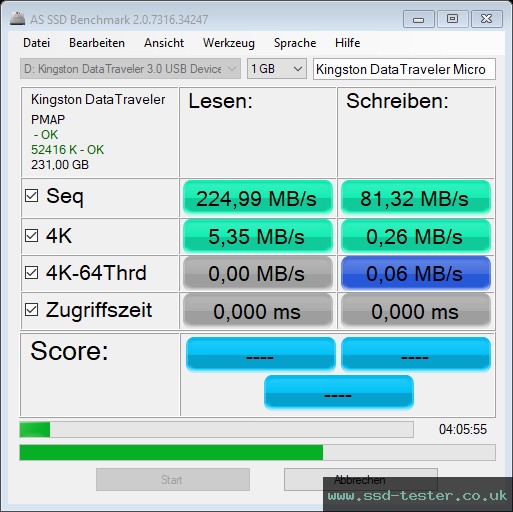Click the Abbrechen button

[x=360, y=479]
